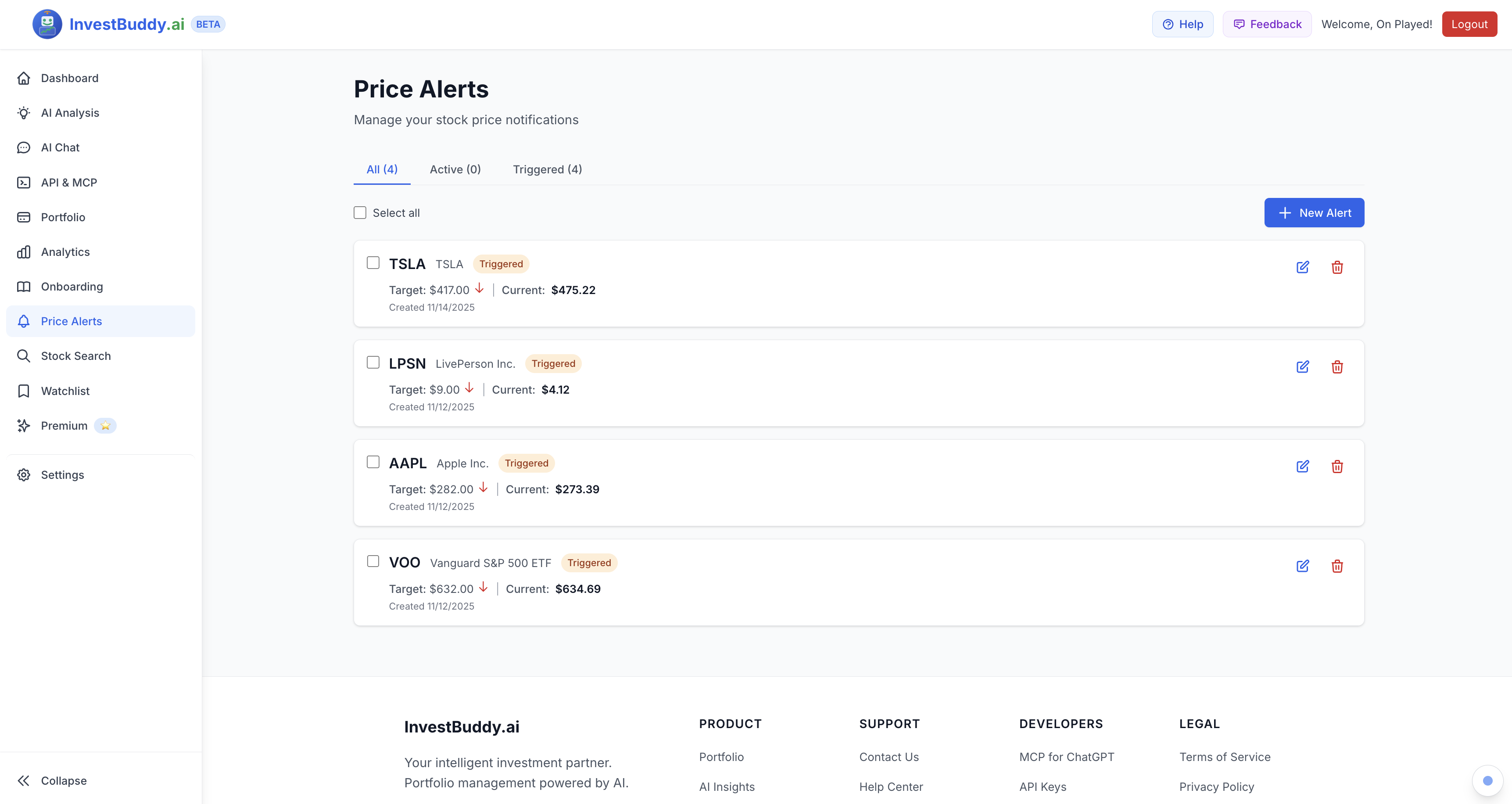Log out of InvestBuddy.ai

(x=1469, y=24)
